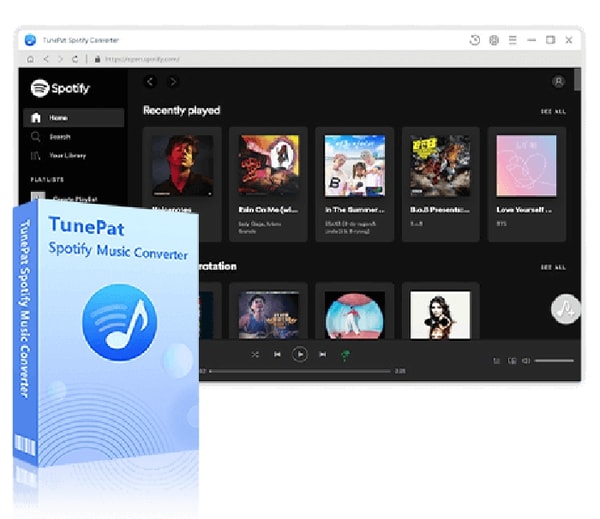Adjust the volume slider
Image resolution: width=600 pixels, height=519 pixels.
(x=554, y=361)
